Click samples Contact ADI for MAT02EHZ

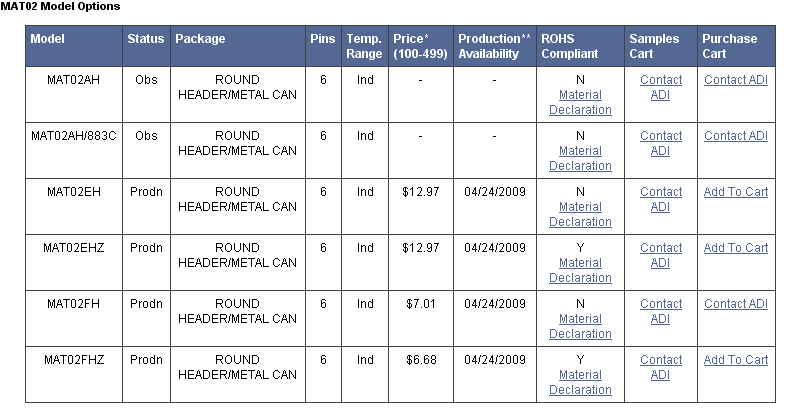pyautogui.click(x=661, y=255)
